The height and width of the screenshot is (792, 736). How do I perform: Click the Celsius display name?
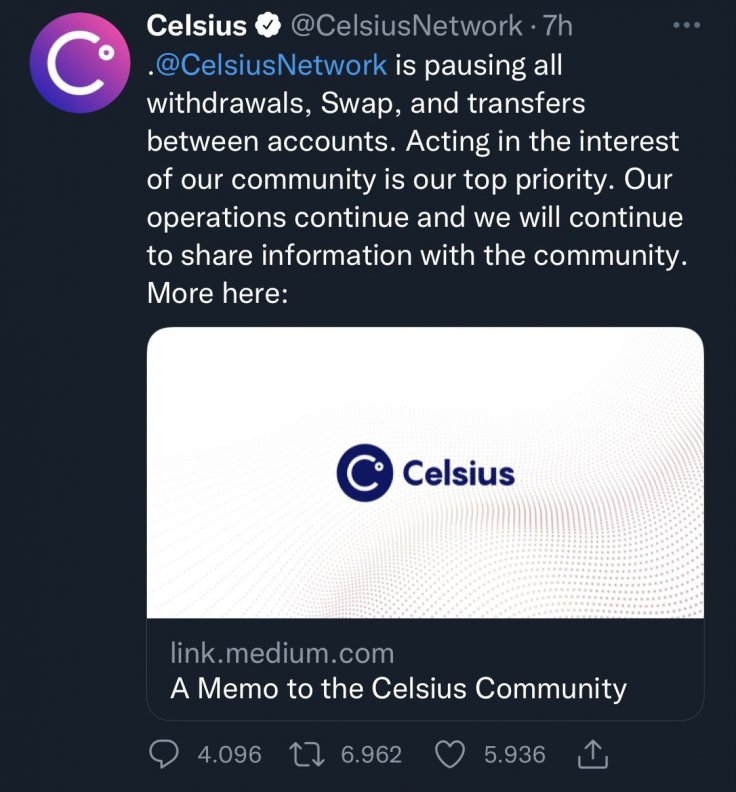pyautogui.click(x=196, y=25)
